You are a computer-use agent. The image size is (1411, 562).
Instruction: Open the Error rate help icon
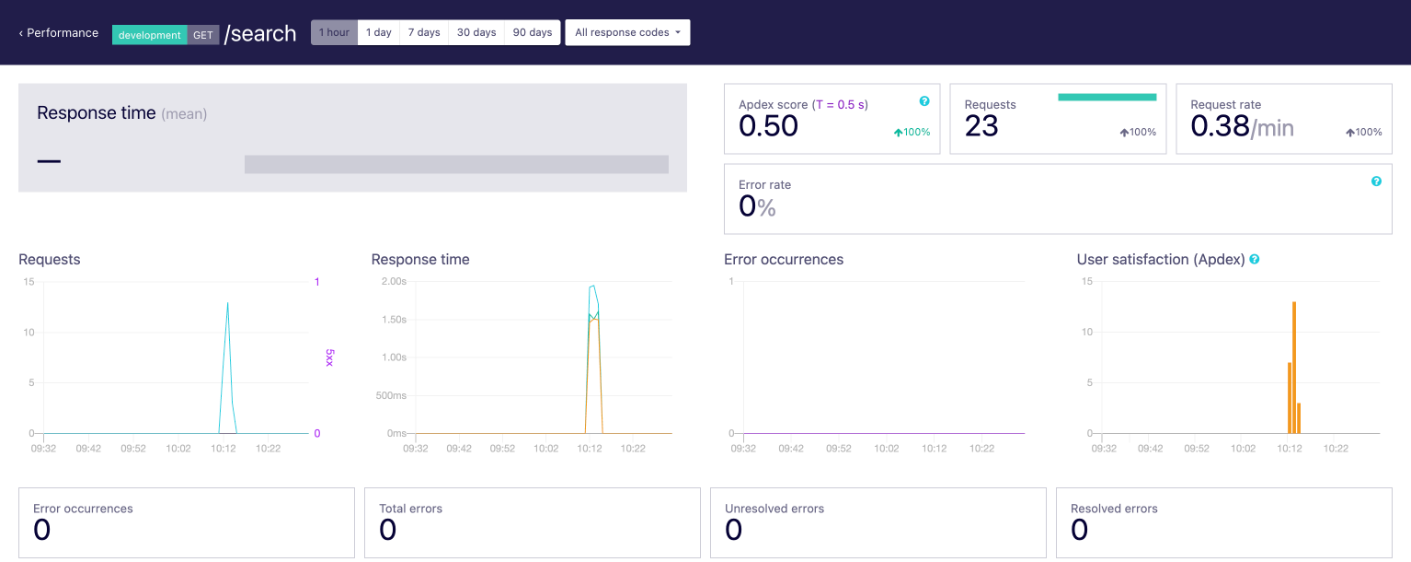pos(1376,181)
